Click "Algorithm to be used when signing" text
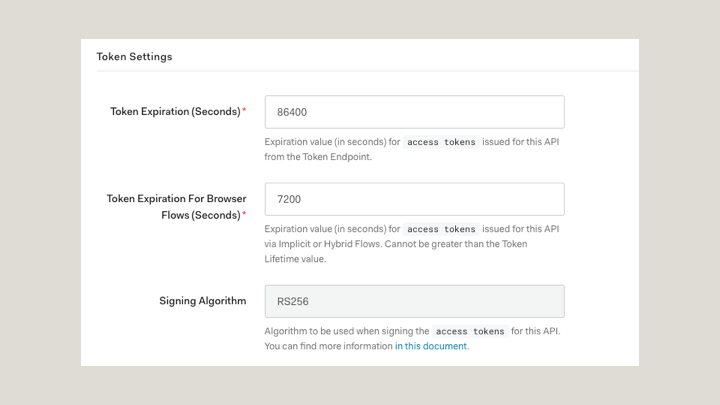Viewport: 720px width, 405px height. tap(346, 332)
